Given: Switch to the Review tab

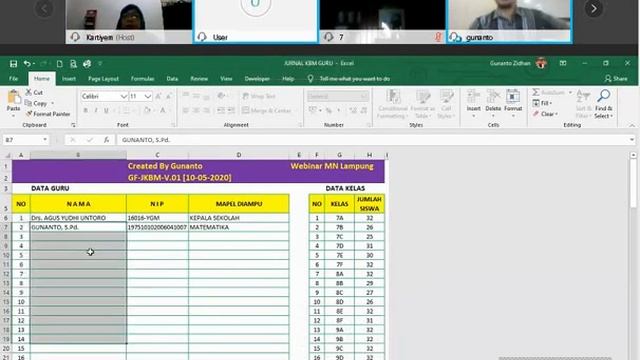Looking at the screenshot, I should (199, 78).
